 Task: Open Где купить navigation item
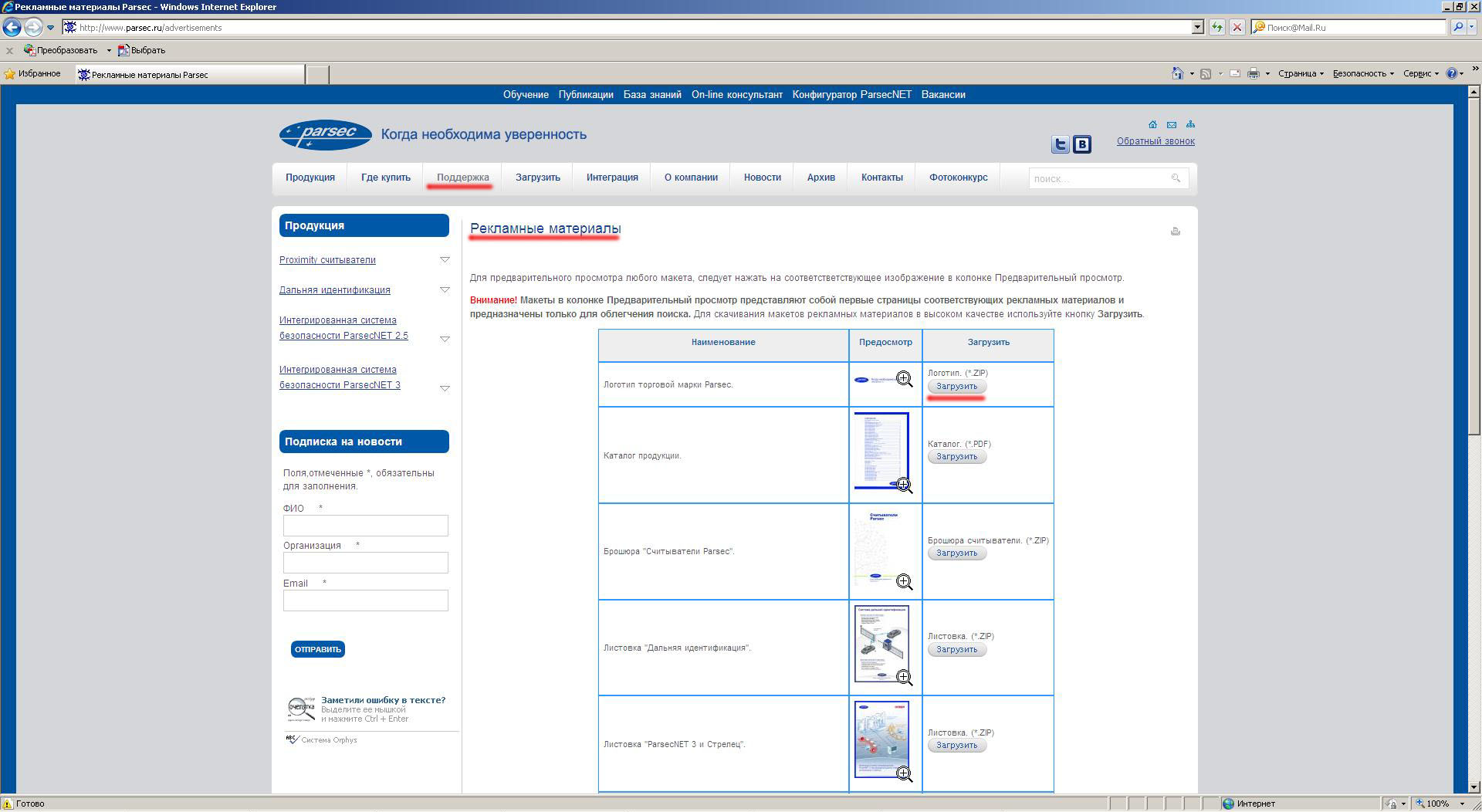tap(386, 178)
